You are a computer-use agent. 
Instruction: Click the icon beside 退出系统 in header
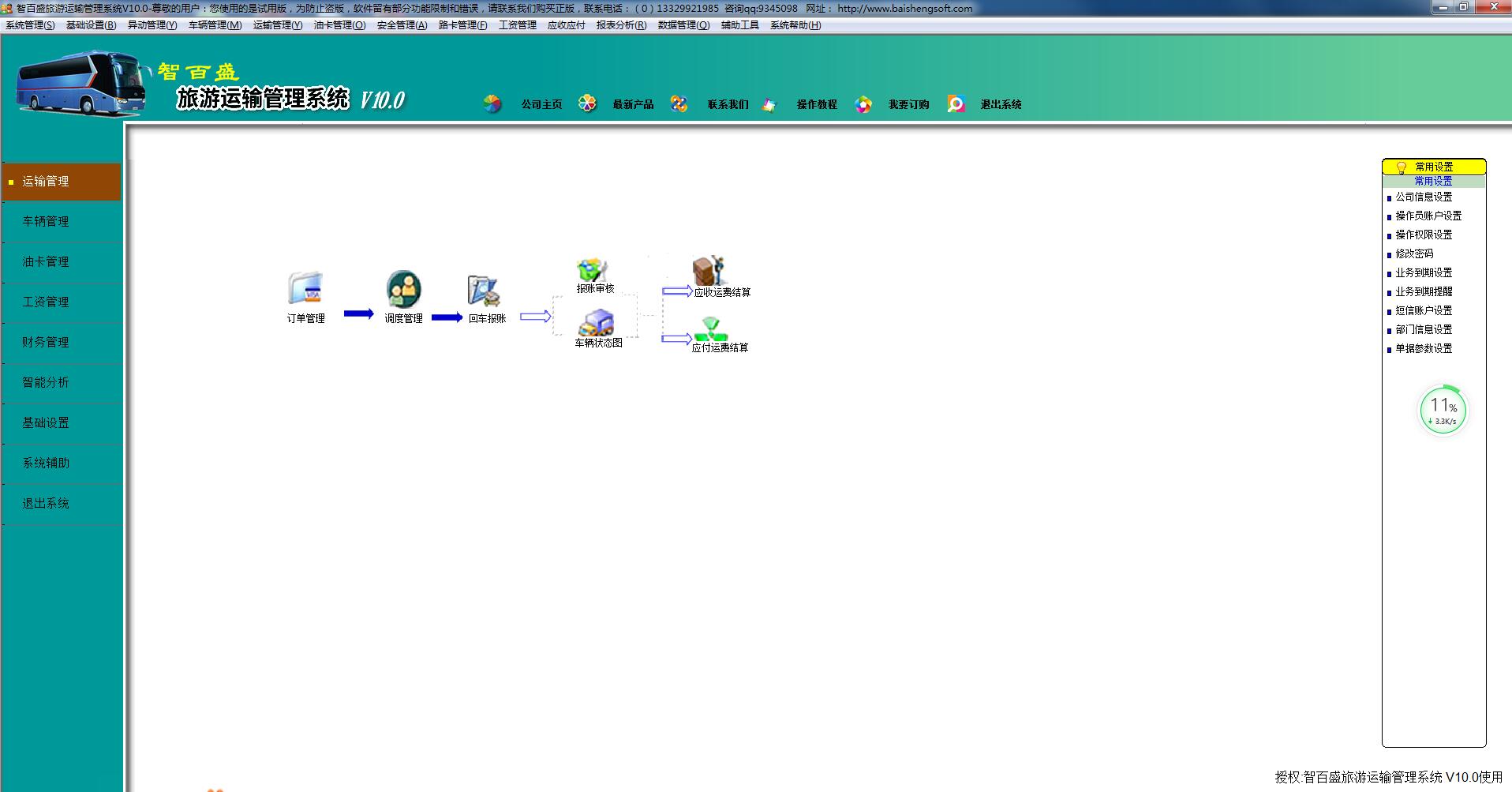[956, 104]
